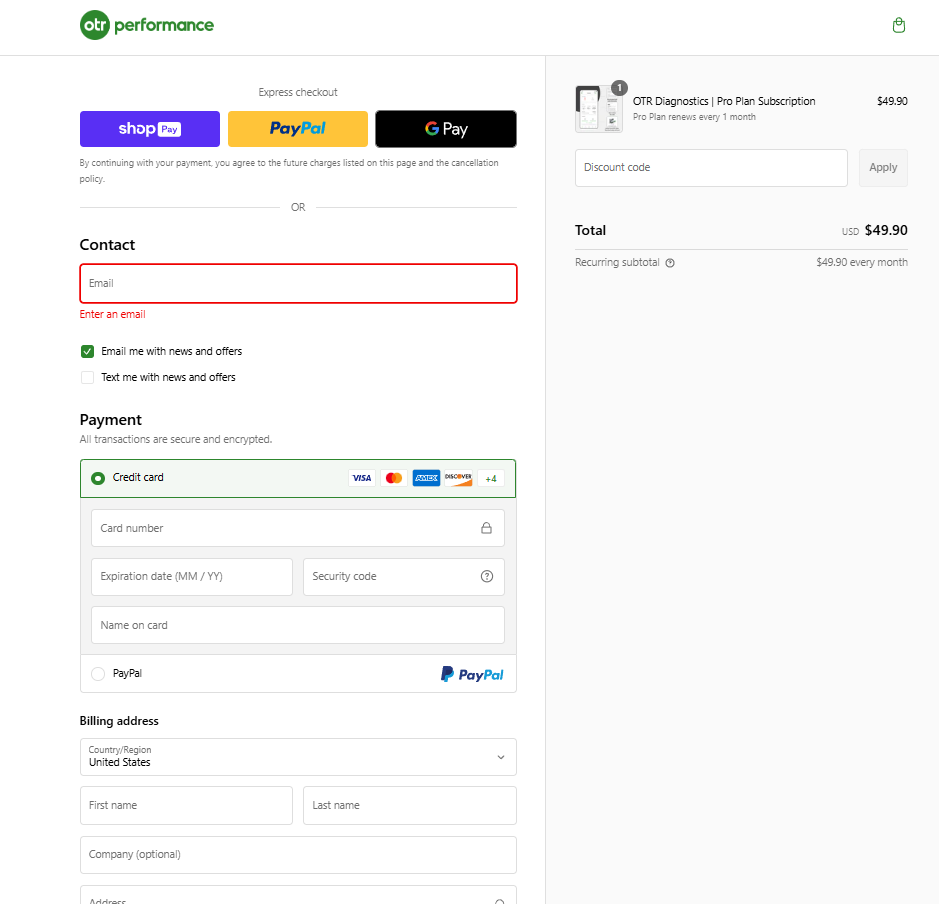Uncheck Email me with news and offers
Image resolution: width=939 pixels, height=904 pixels.
pos(88,352)
